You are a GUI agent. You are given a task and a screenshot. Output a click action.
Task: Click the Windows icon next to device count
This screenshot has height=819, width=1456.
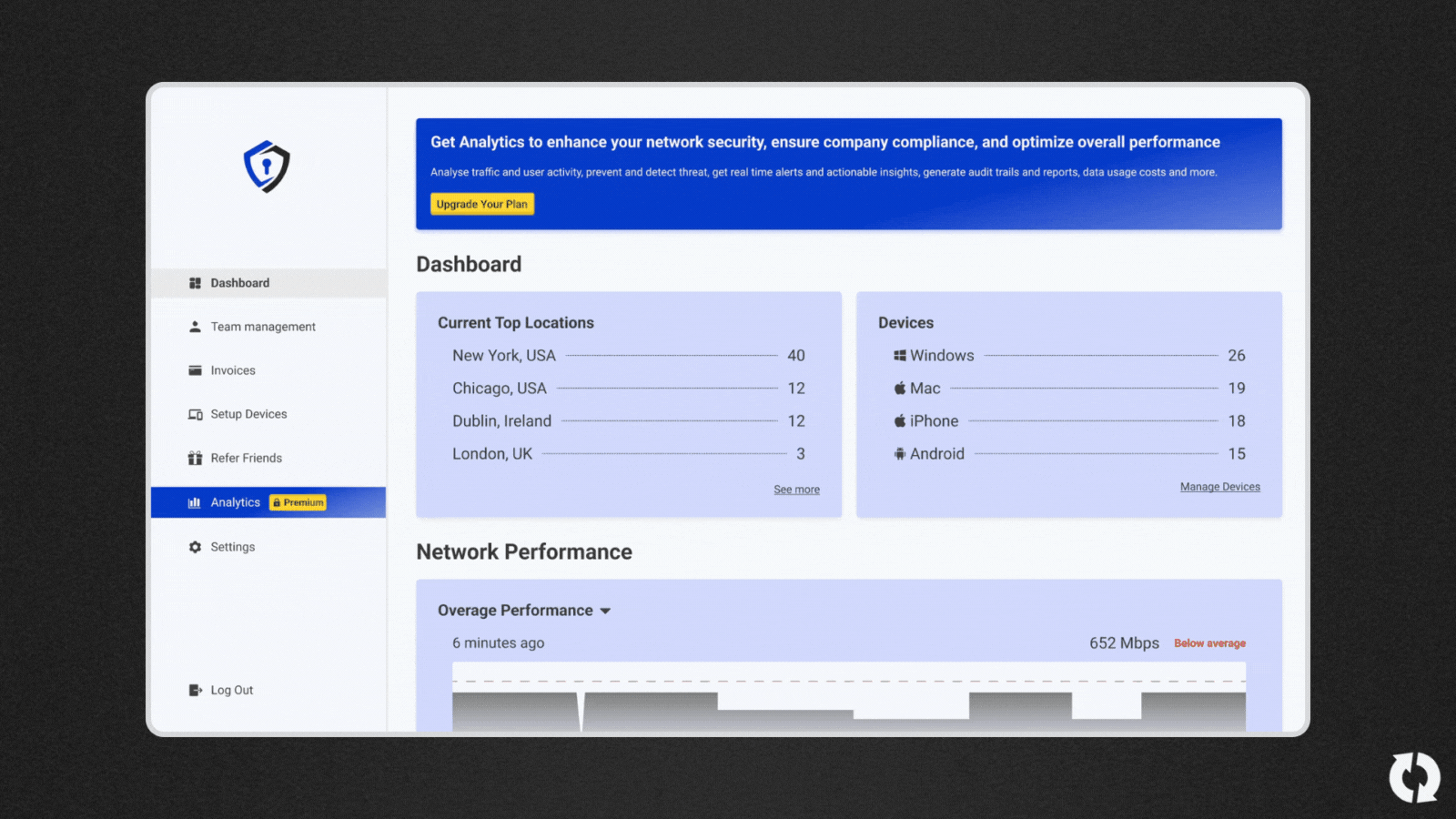click(x=900, y=355)
